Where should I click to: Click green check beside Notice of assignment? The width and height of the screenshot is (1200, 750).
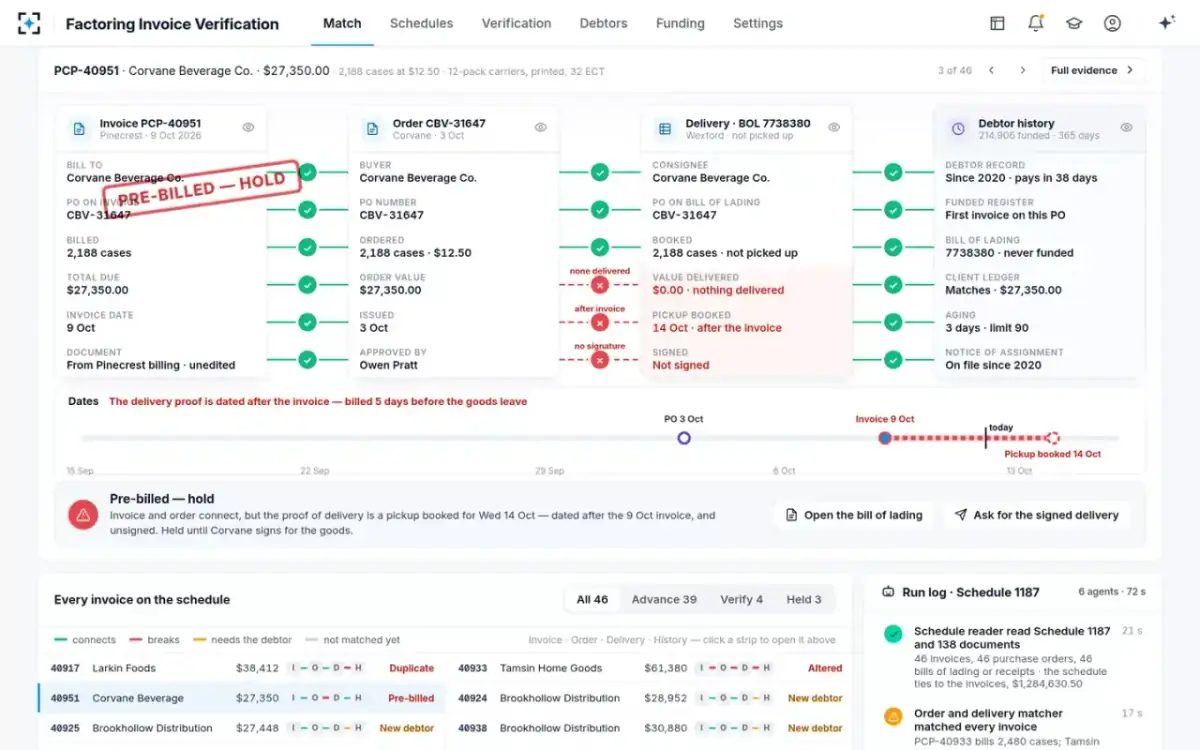pyautogui.click(x=893, y=360)
